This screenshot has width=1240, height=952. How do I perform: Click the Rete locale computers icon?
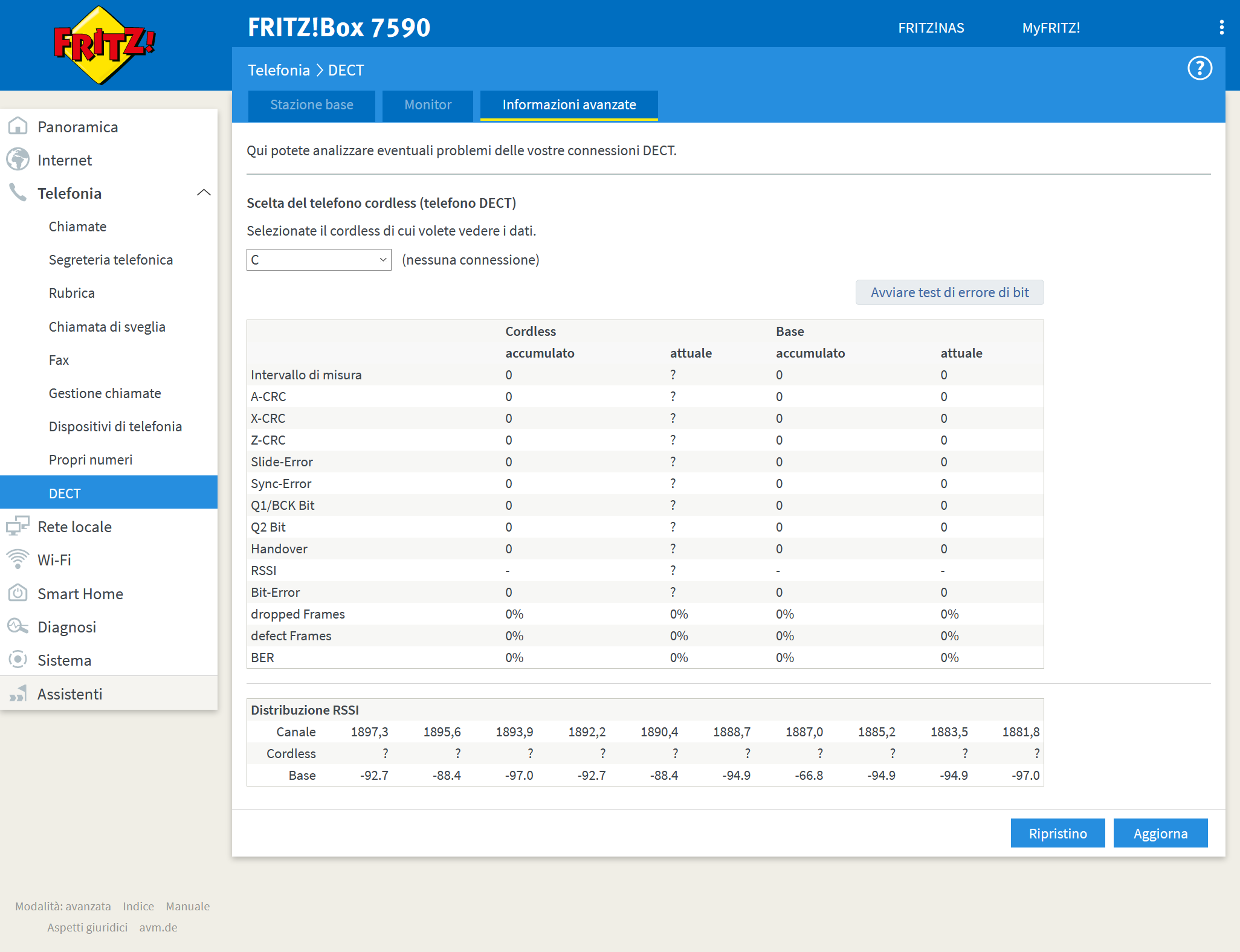[x=18, y=526]
